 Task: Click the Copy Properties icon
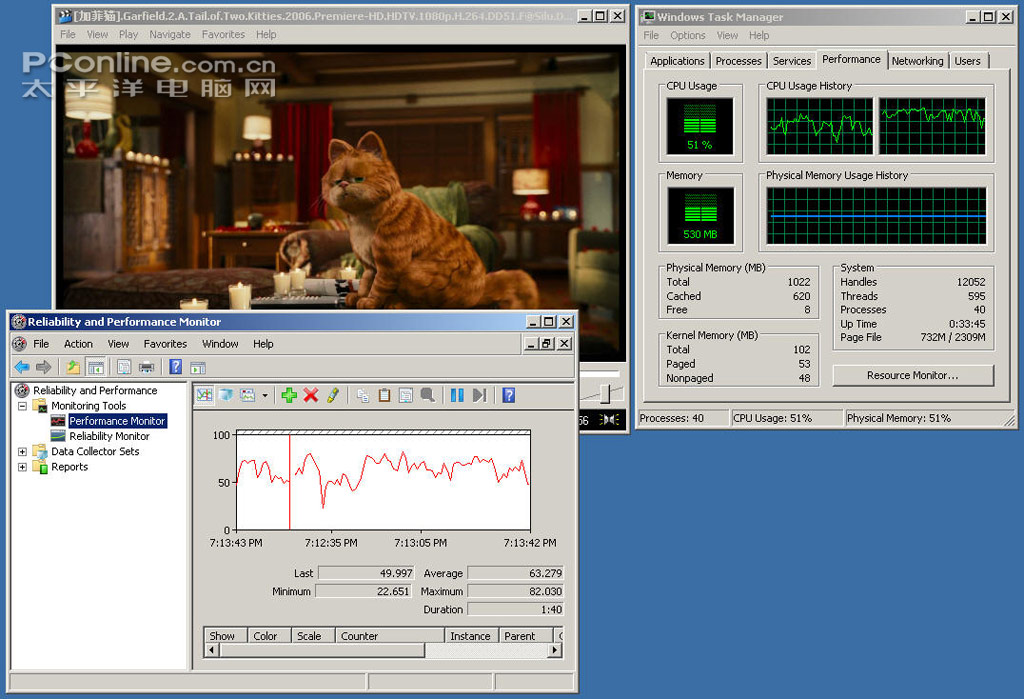362,395
